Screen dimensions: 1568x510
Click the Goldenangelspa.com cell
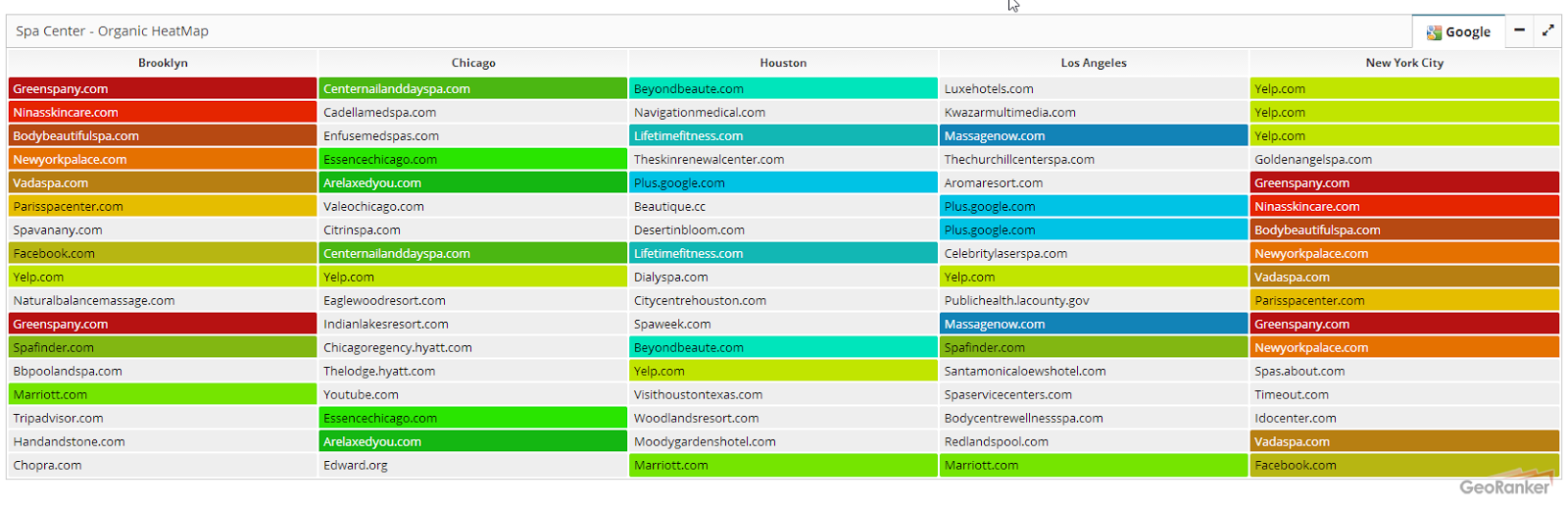[1404, 159]
